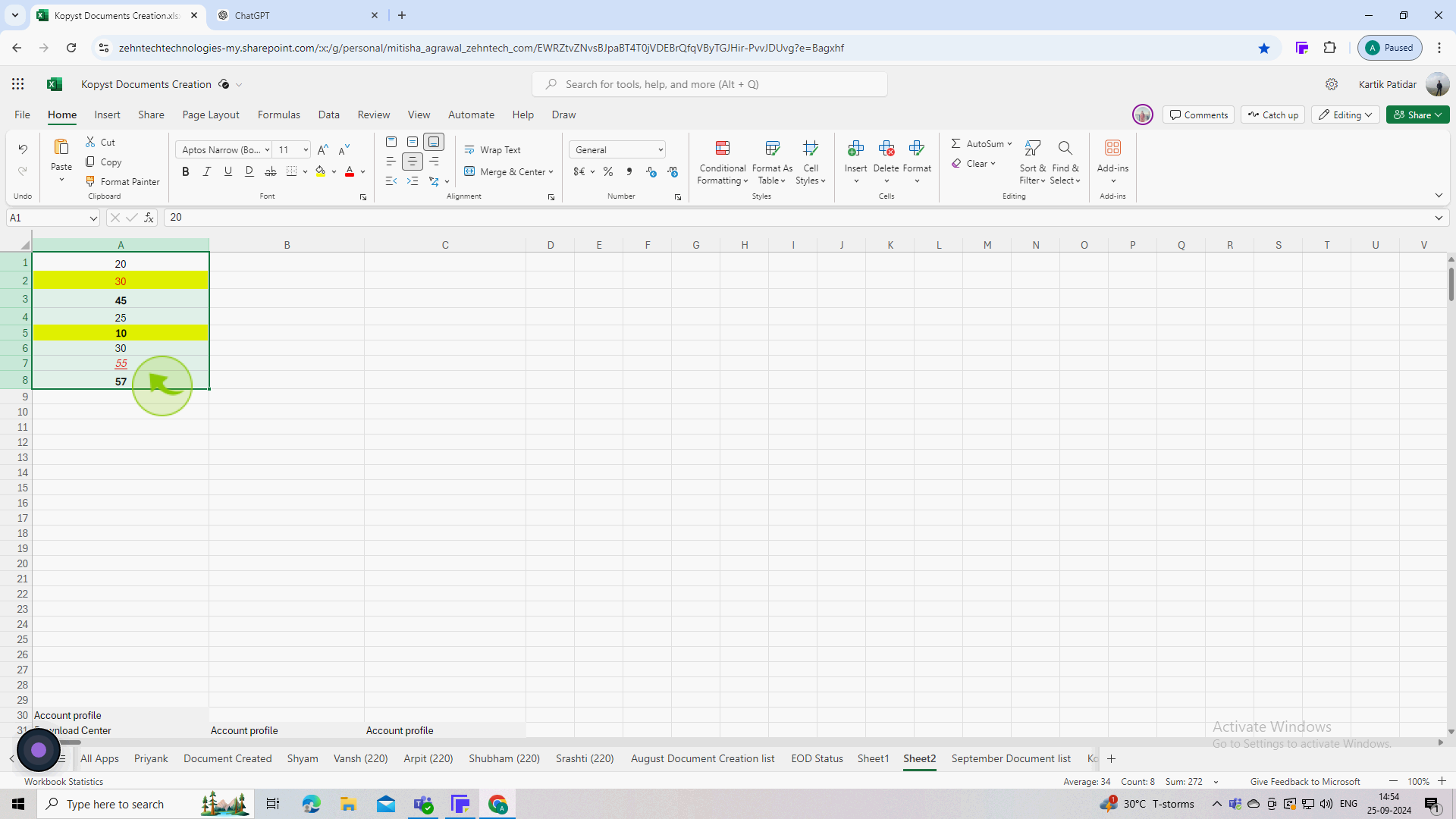Open the Add-ins gallery
This screenshot has height=819, width=1456.
pos(1112,162)
